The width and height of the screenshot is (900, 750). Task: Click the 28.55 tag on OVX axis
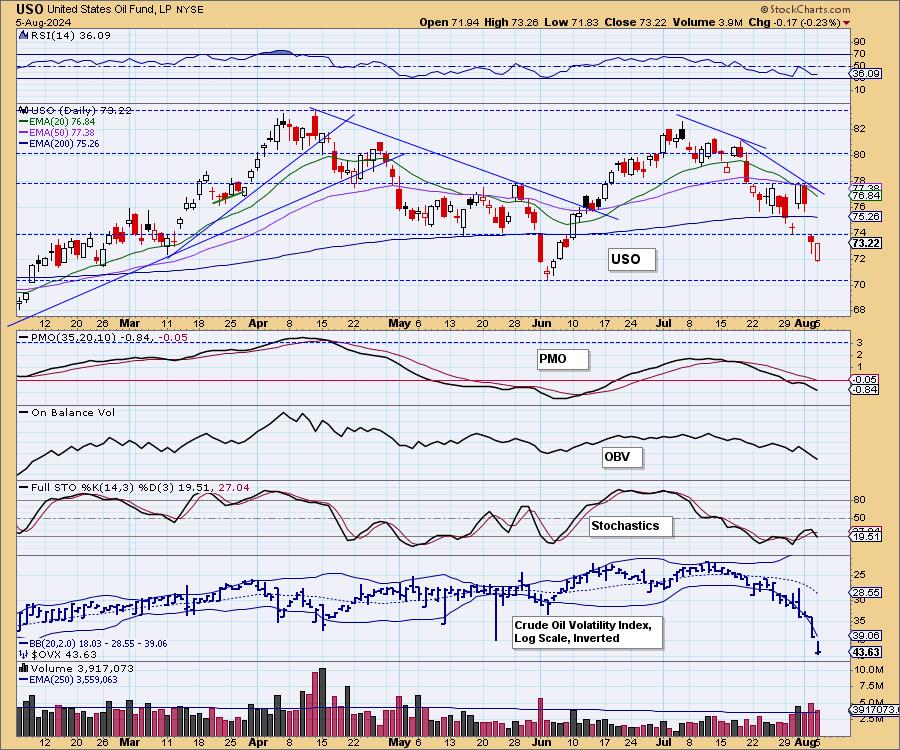tap(866, 592)
